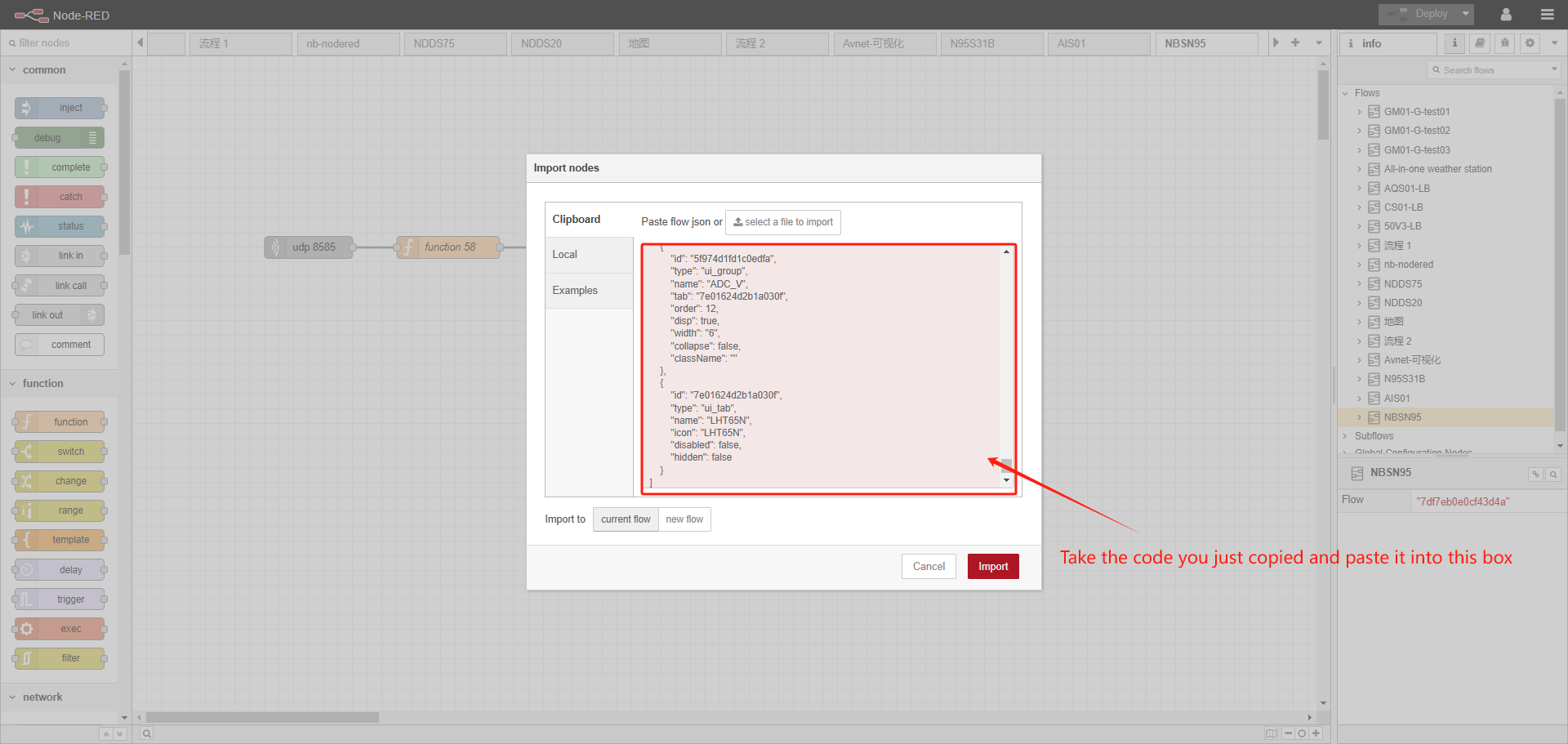Screen dimensions: 1568x744
Task: Open the flow tab list dropdown
Action: pos(1319,42)
